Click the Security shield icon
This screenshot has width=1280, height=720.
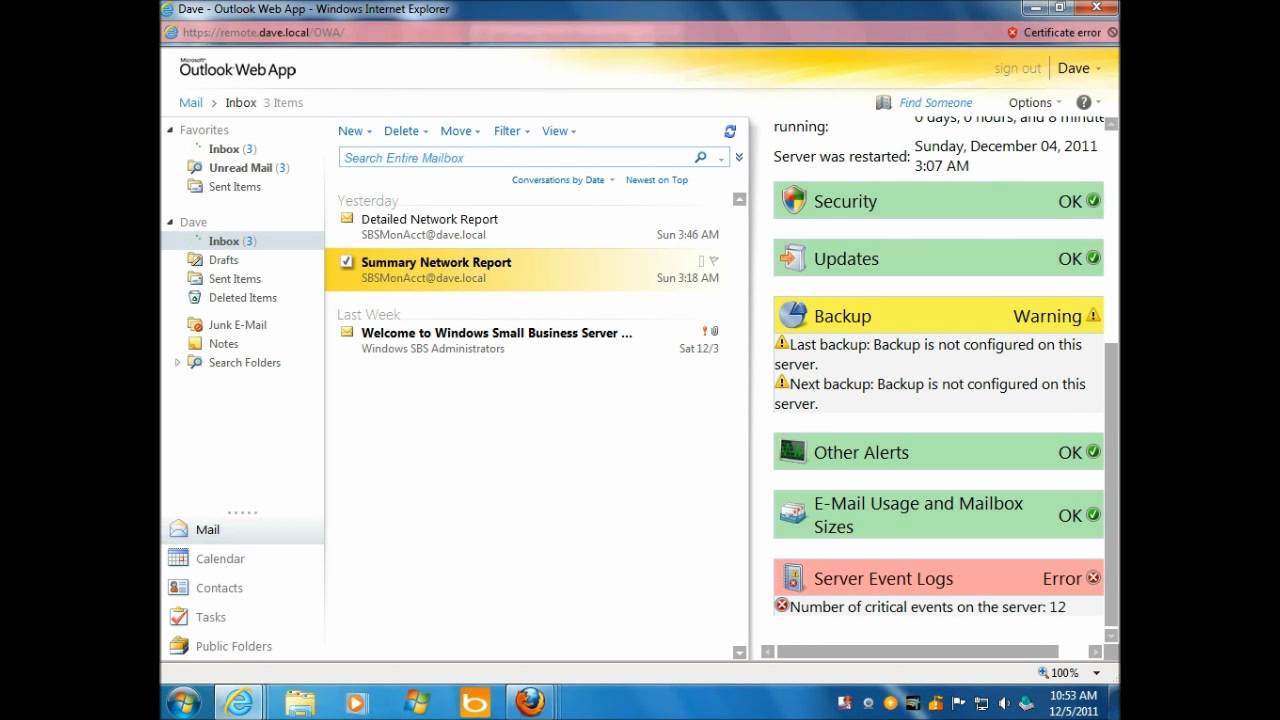tap(793, 200)
